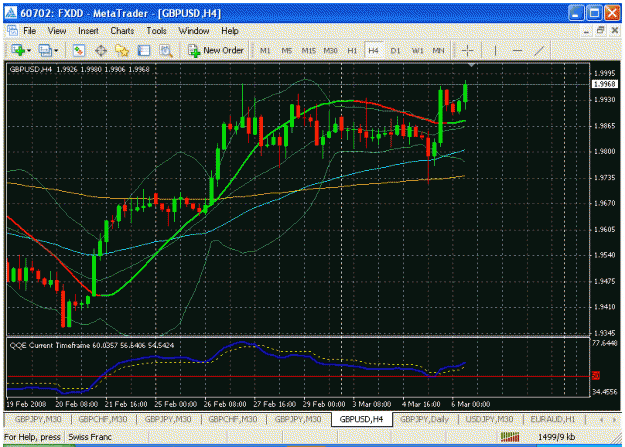The height and width of the screenshot is (447, 625).
Task: Open the Charts menu
Action: 122,31
